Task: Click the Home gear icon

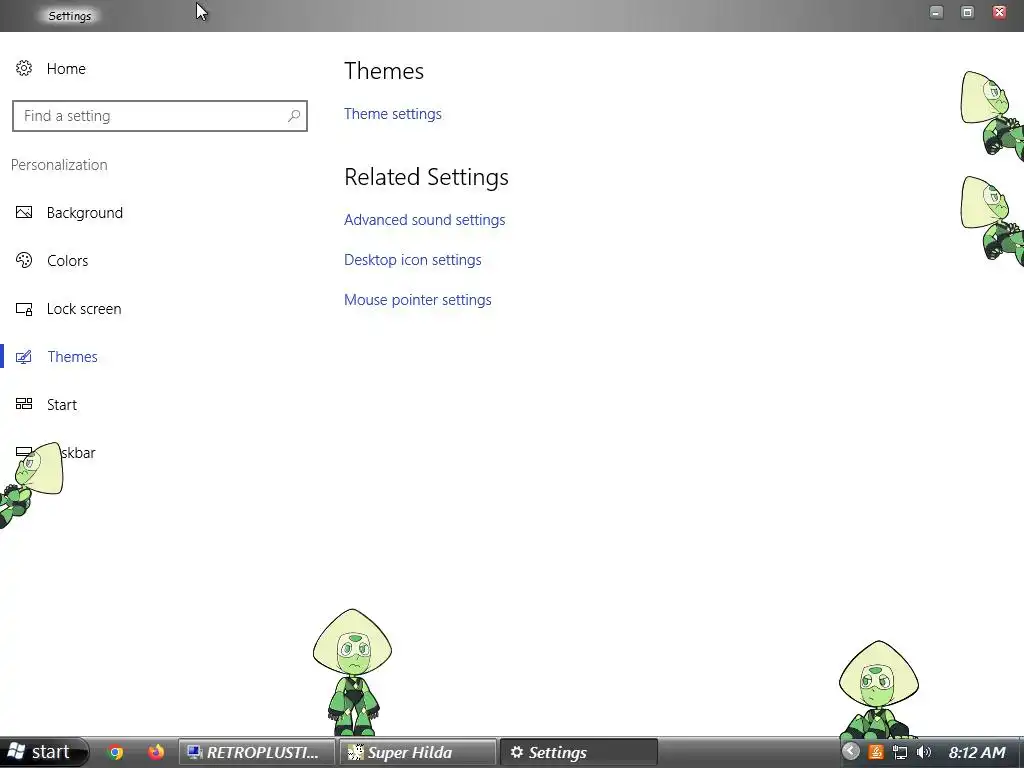Action: pos(24,69)
